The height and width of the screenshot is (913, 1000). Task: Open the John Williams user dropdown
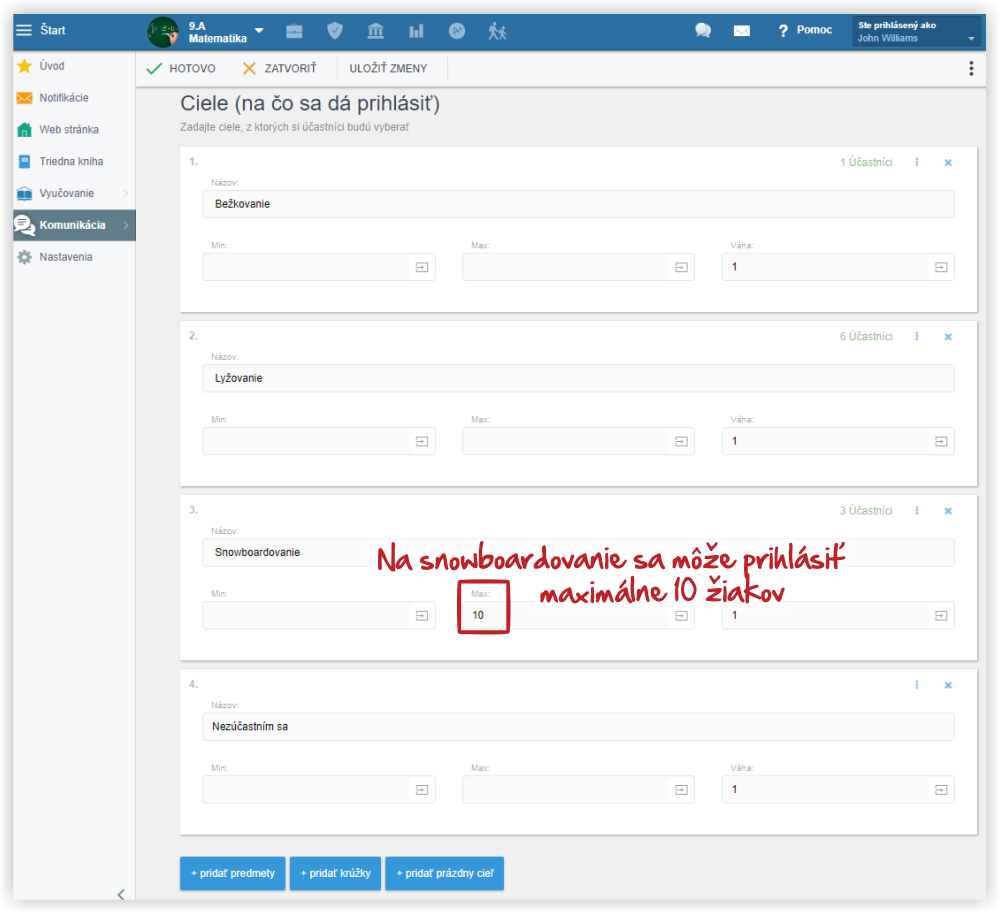click(970, 39)
